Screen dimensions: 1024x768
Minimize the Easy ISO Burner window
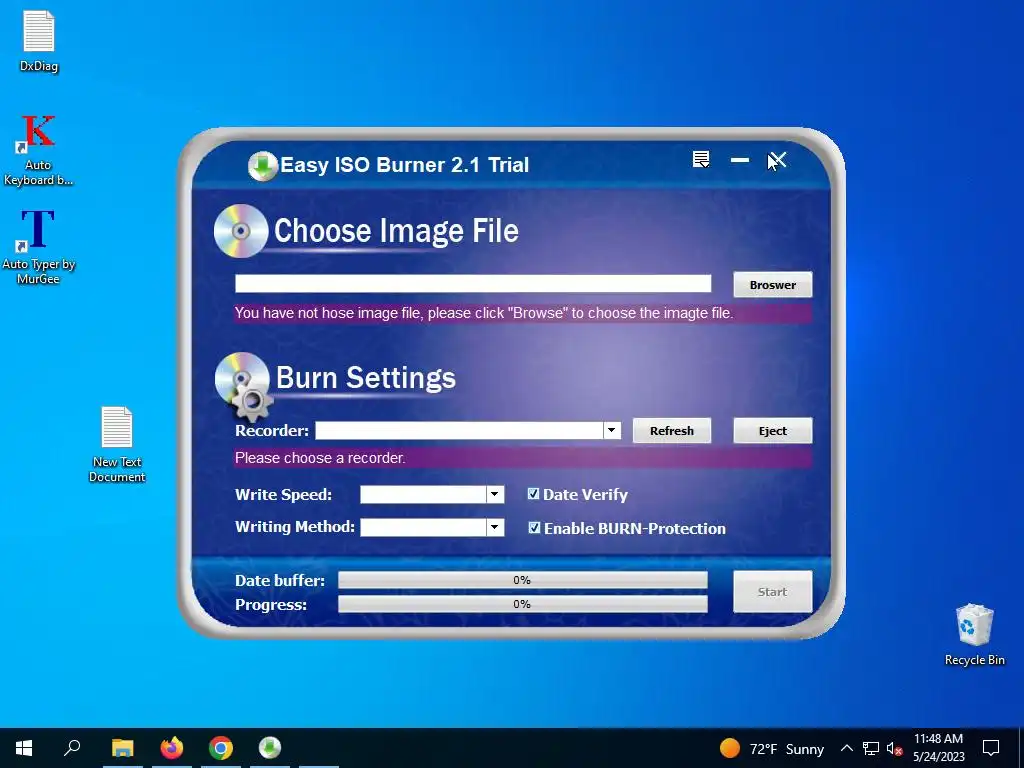coord(739,159)
